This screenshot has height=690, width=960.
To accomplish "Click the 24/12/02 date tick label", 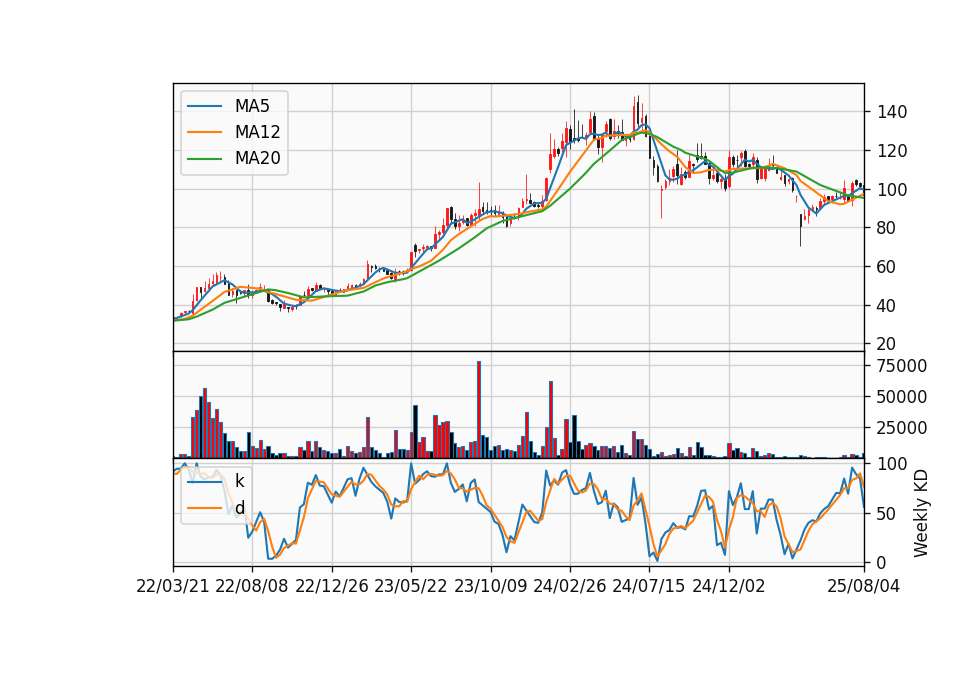I will coord(729,587).
